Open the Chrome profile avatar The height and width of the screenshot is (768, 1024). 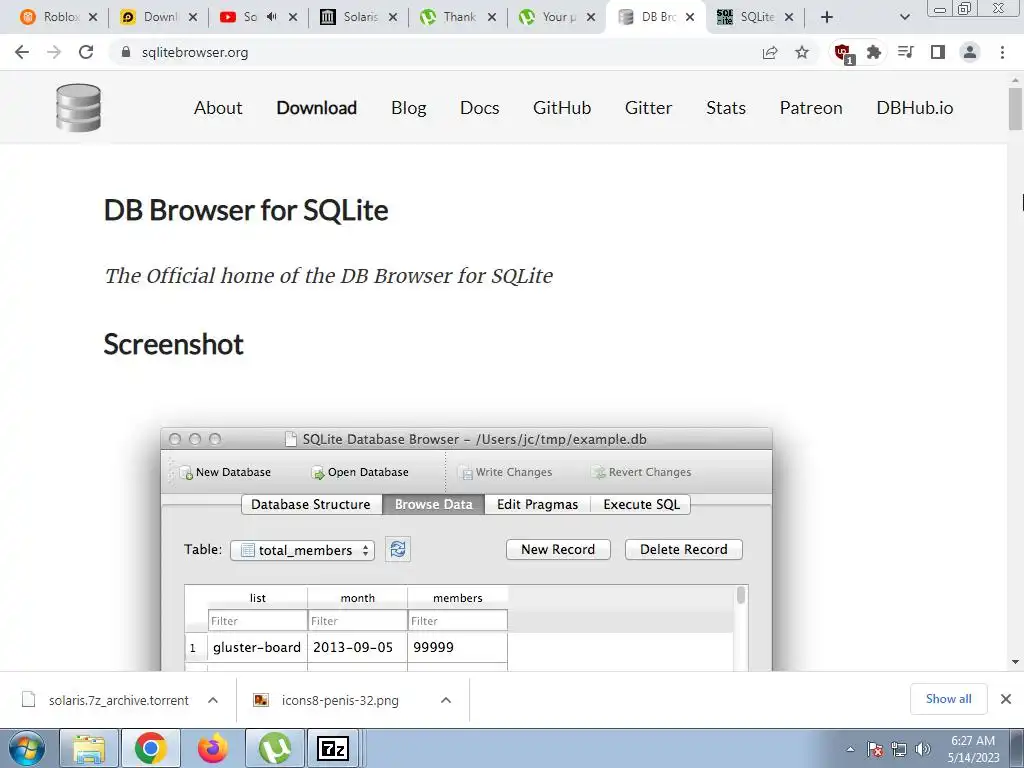coord(970,52)
